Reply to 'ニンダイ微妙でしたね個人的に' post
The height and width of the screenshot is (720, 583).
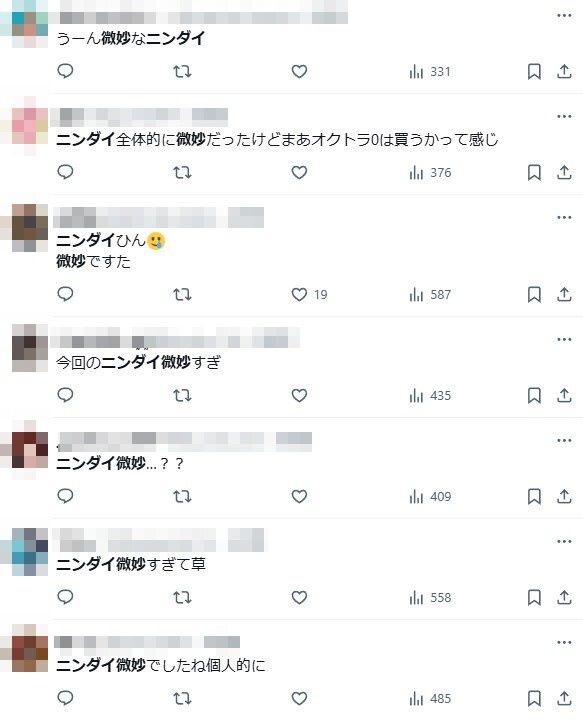point(65,698)
